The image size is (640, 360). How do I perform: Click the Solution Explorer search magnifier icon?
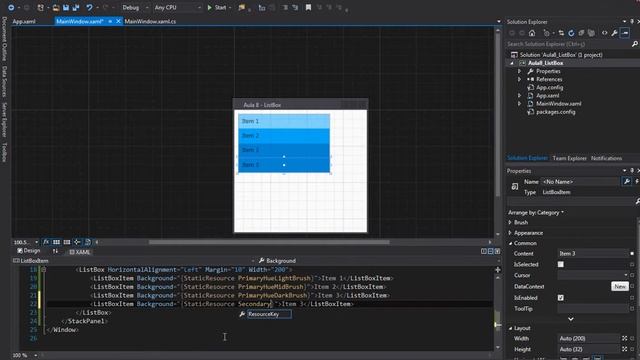click(634, 44)
